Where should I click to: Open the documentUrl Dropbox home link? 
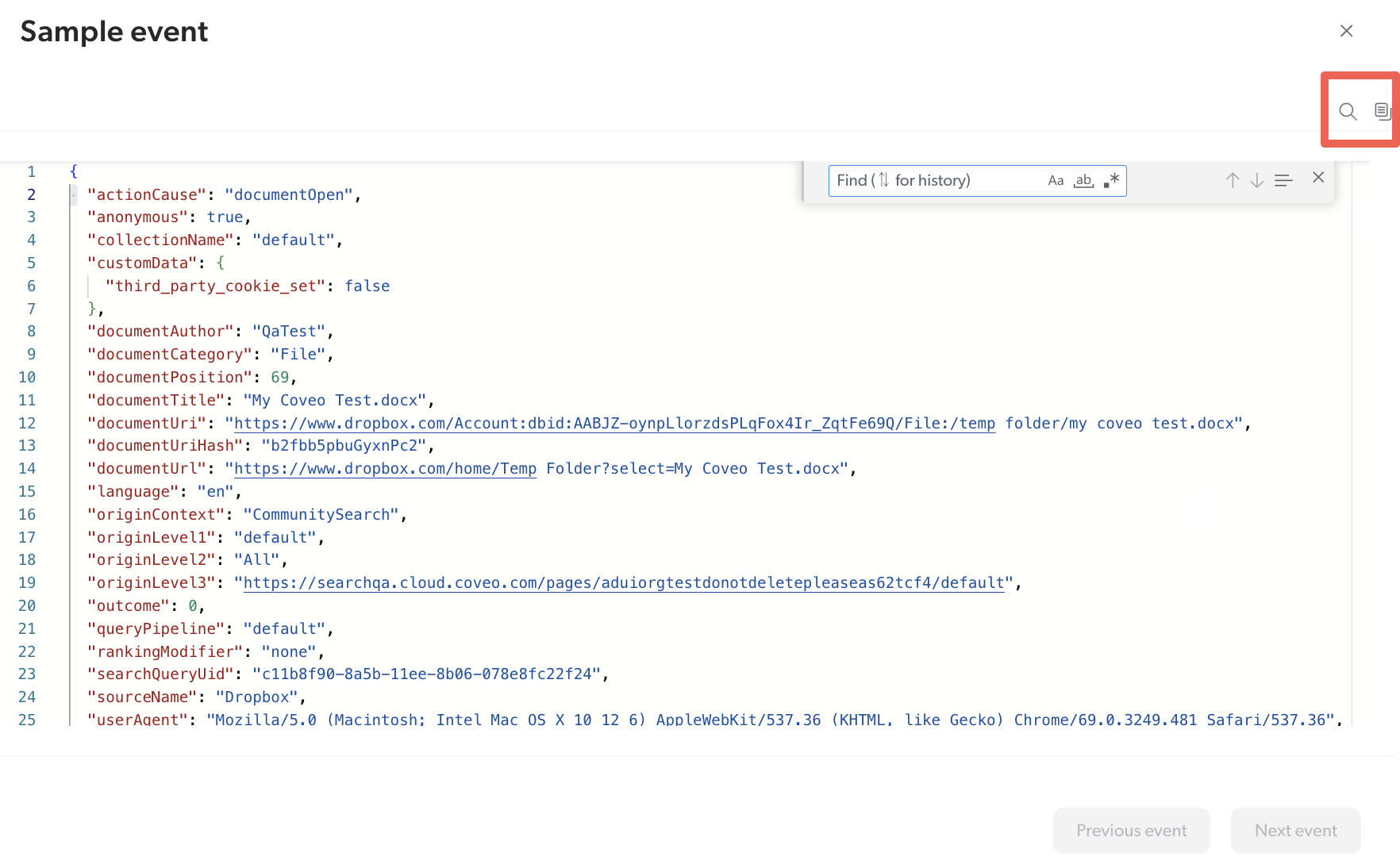tap(385, 468)
